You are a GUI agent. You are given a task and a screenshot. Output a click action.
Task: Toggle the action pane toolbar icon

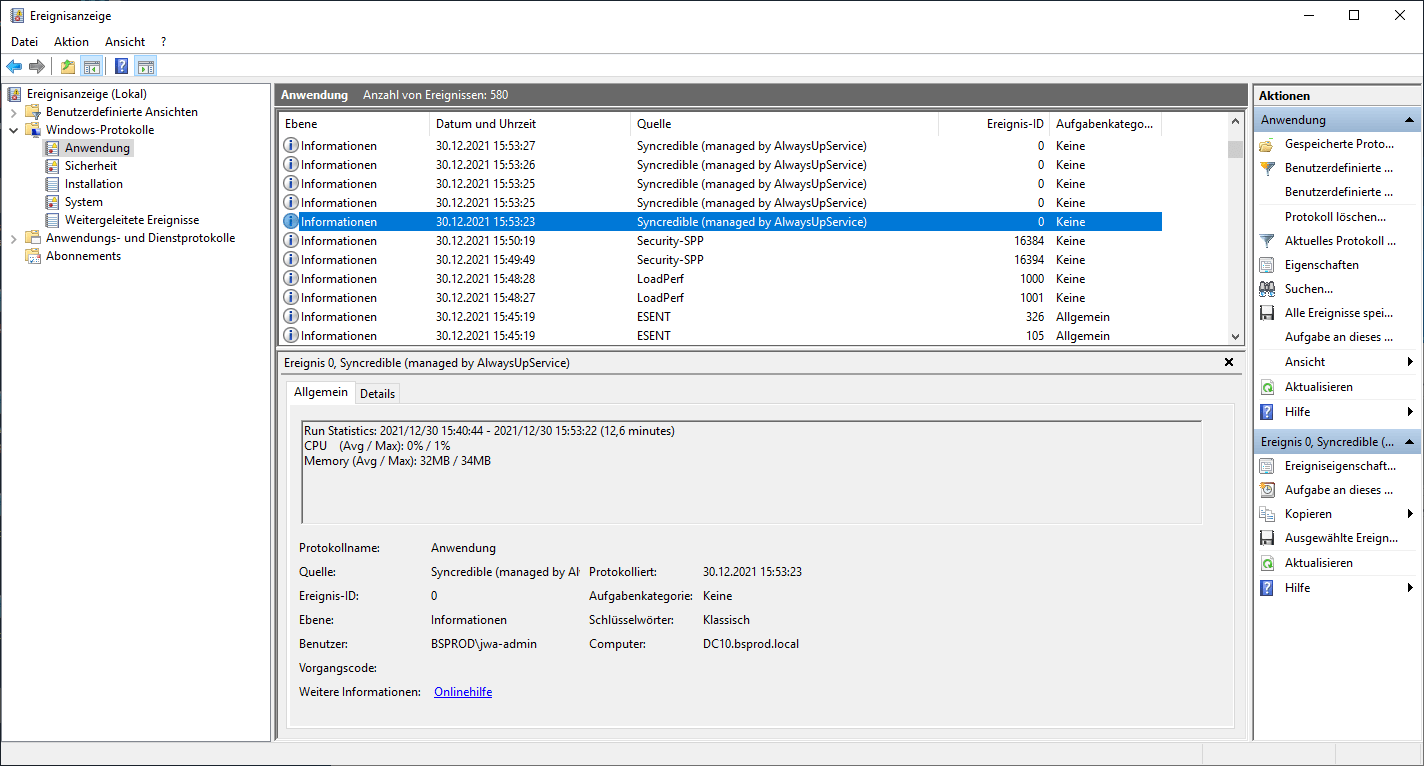(x=146, y=67)
